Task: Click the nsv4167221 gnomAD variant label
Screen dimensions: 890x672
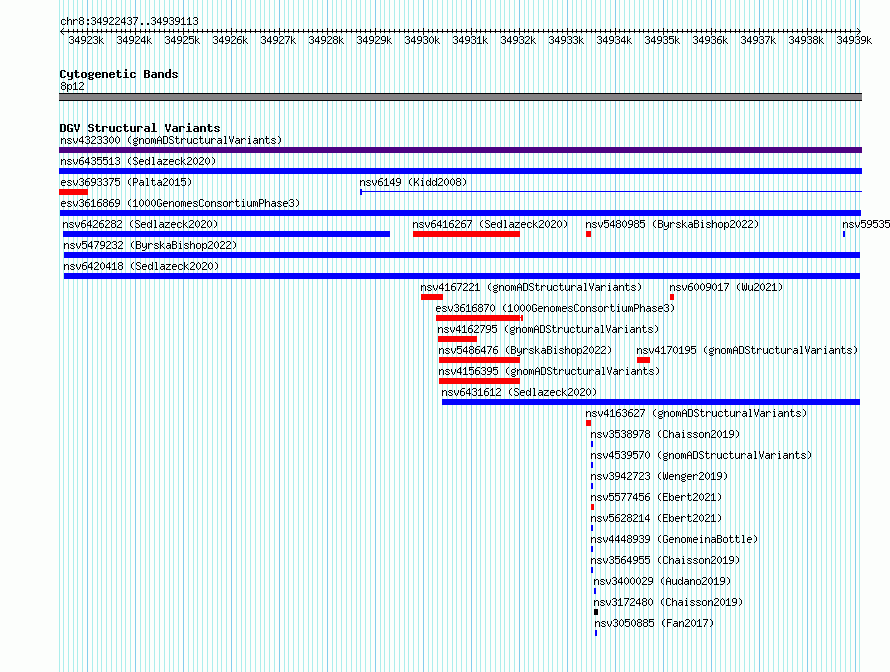Action: click(531, 287)
